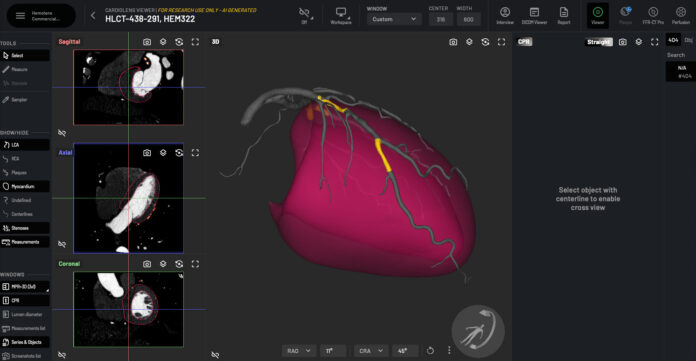Toggle Myocardium visibility
This screenshot has height=361, width=696.
25,186
